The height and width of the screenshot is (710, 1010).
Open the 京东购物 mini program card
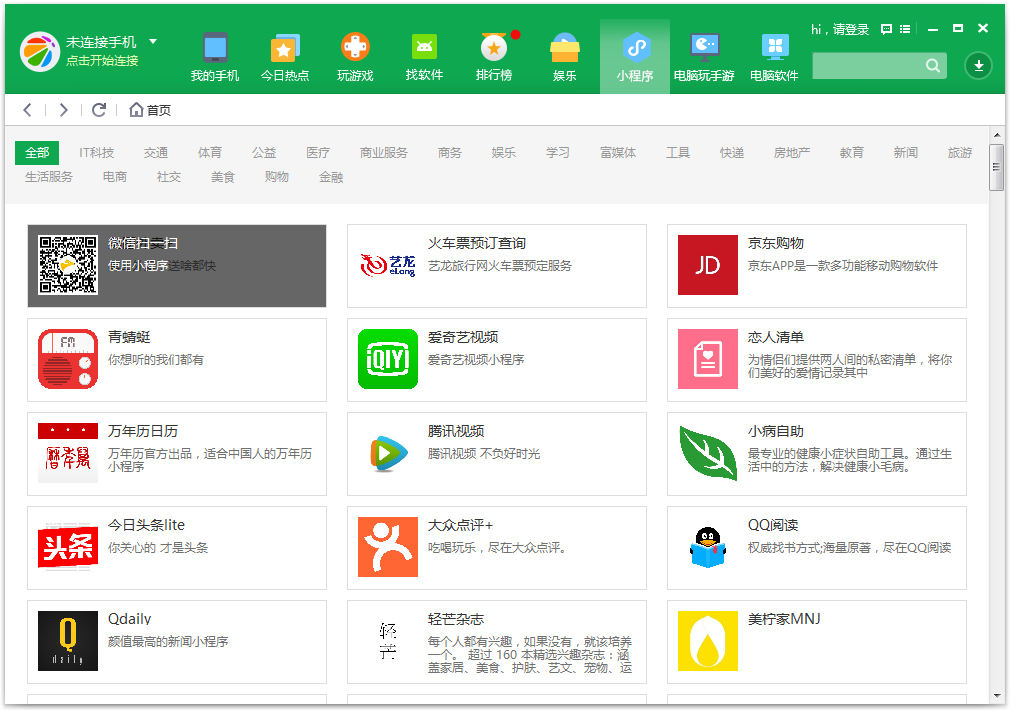pos(816,266)
